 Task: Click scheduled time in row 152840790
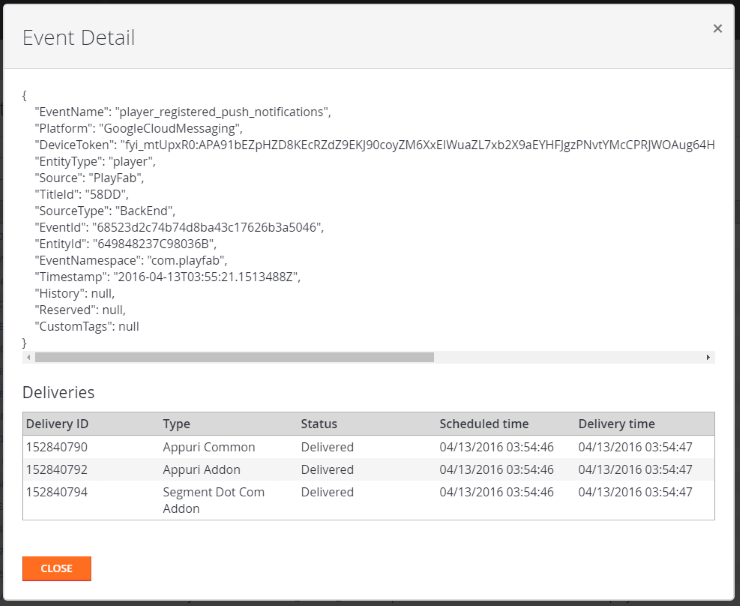pyautogui.click(x=496, y=447)
